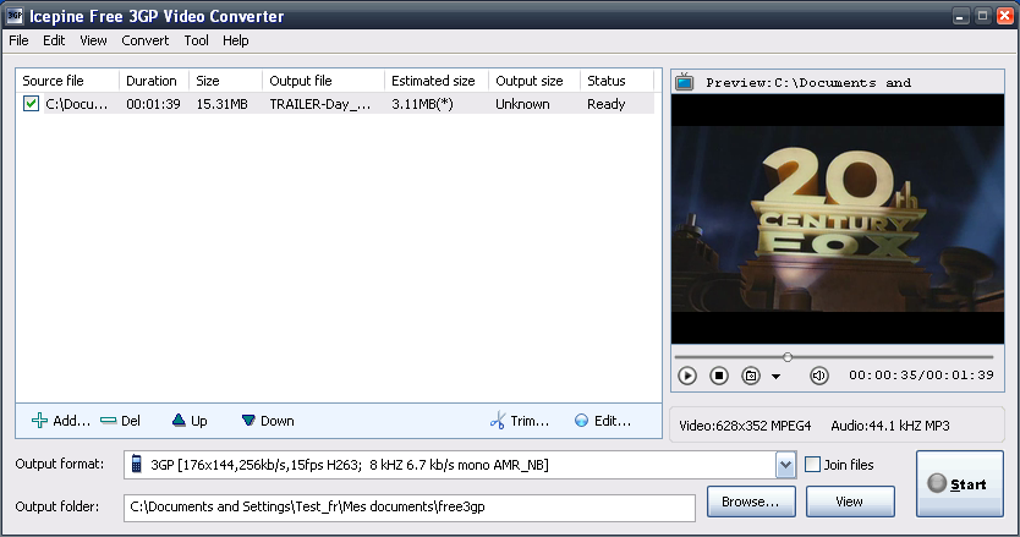Open the View menu
Viewport: 1020px width, 537px height.
point(93,40)
